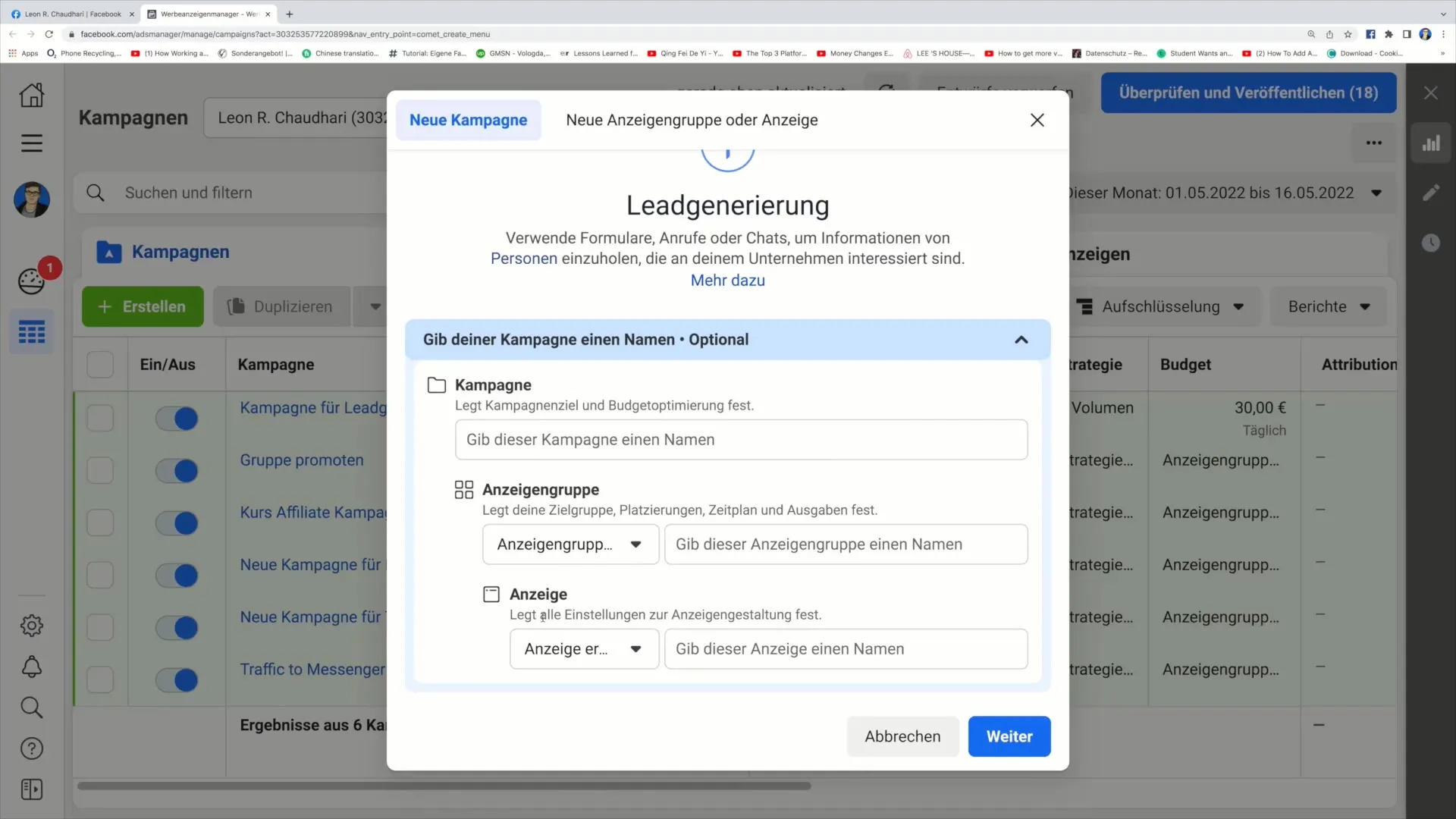Click the profile avatar in left sidebar

tap(32, 200)
